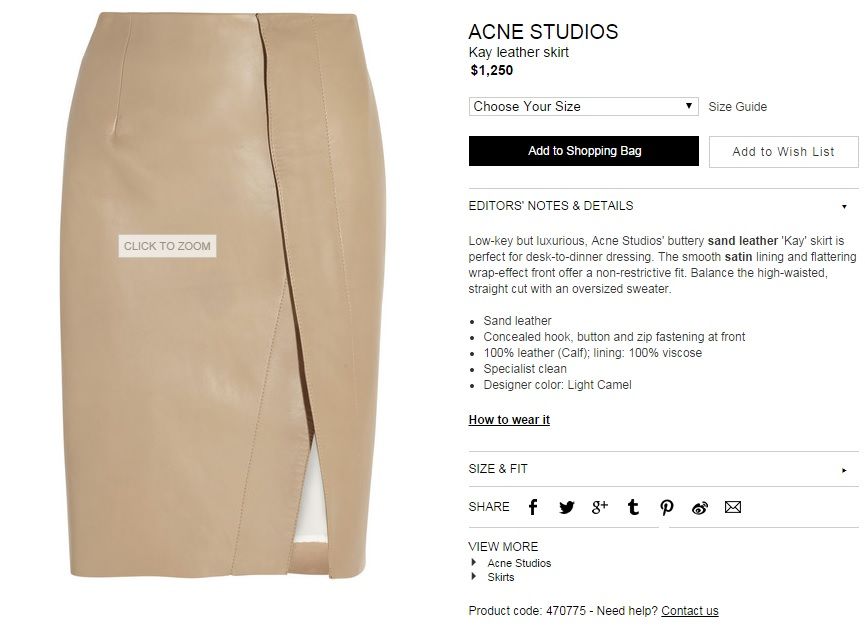This screenshot has height=627, width=865.
Task: Share via the Tumblr icon
Action: [633, 507]
